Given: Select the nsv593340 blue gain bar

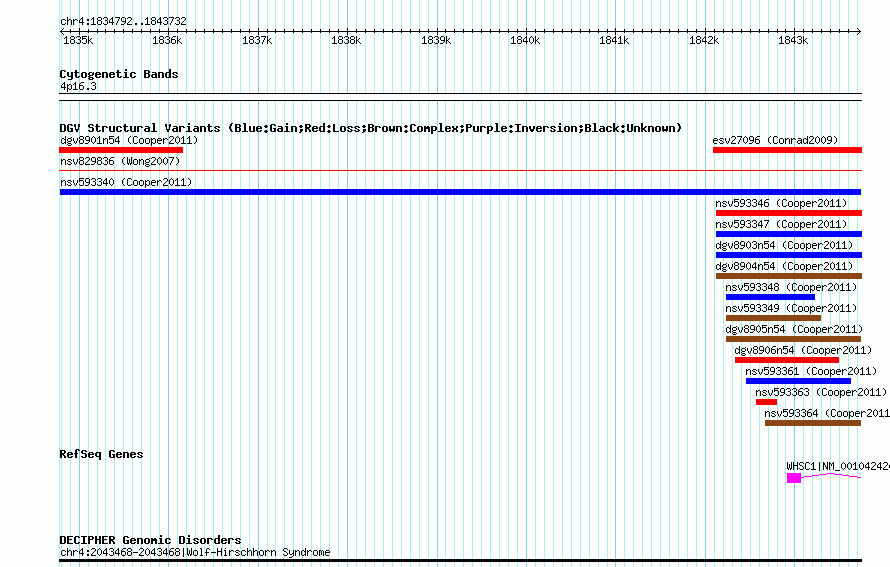Looking at the screenshot, I should (460, 192).
